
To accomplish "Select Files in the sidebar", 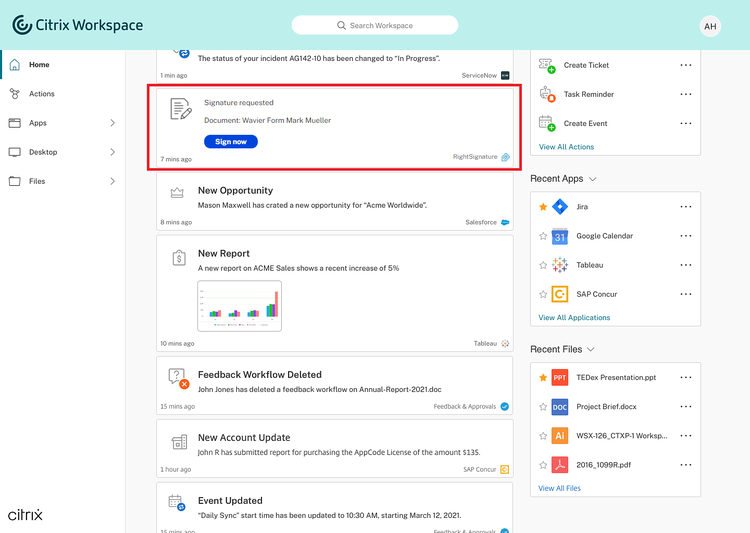I will coord(62,181).
